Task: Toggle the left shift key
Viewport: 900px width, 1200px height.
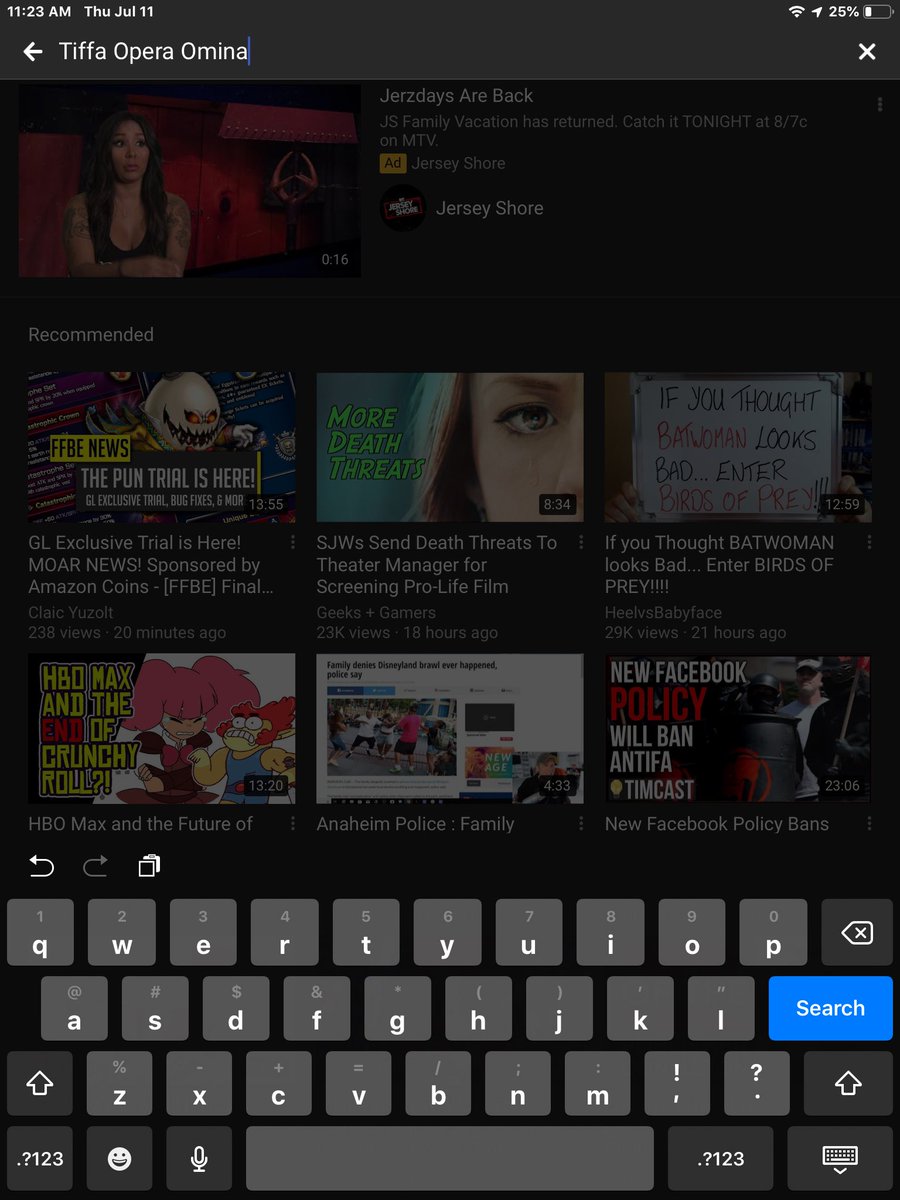Action: tap(40, 1083)
